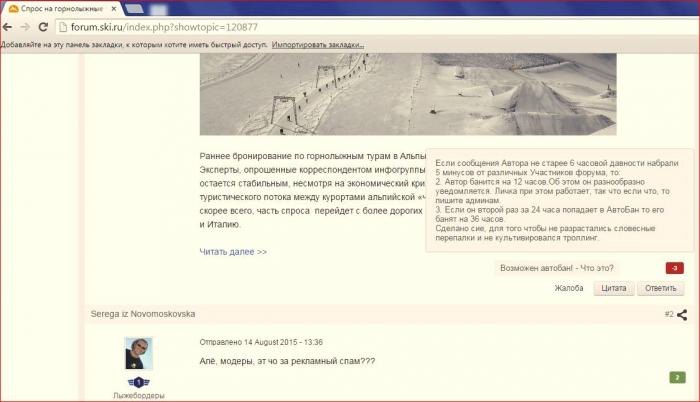Click the #2 post number link
The image size is (700, 402).
[x=669, y=314]
